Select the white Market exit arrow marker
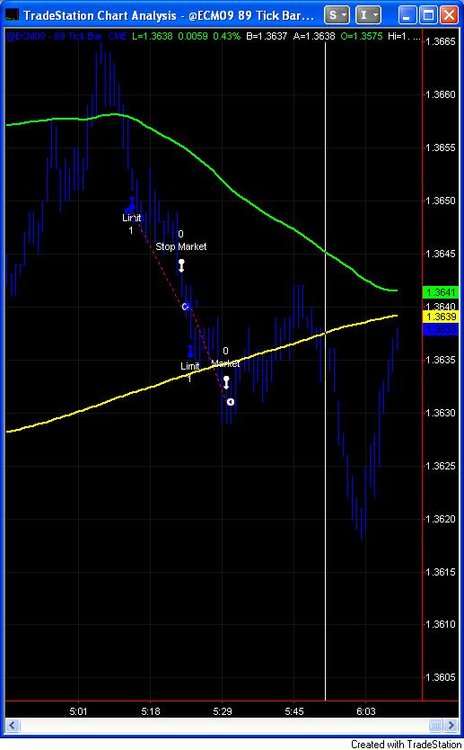The width and height of the screenshot is (464, 750). tap(226, 382)
